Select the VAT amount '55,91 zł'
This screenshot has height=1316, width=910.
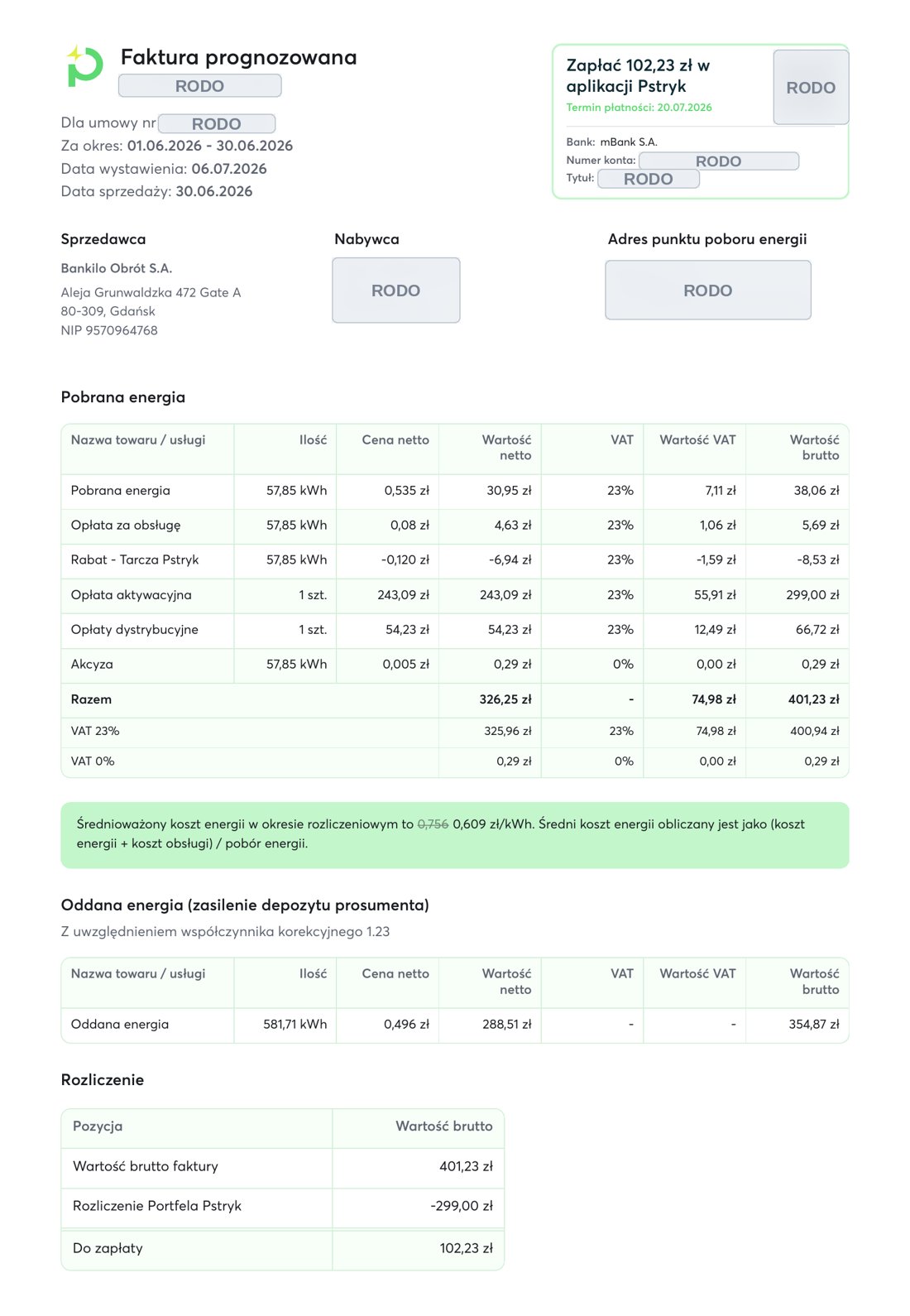[x=715, y=595]
